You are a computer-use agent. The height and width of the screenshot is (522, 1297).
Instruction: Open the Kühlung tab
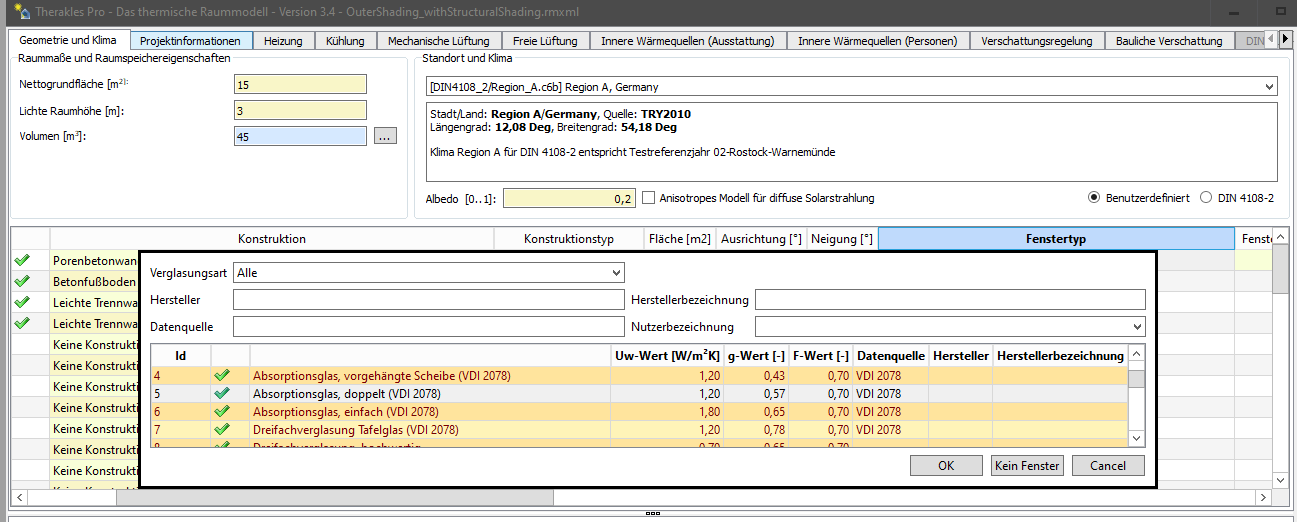[345, 41]
